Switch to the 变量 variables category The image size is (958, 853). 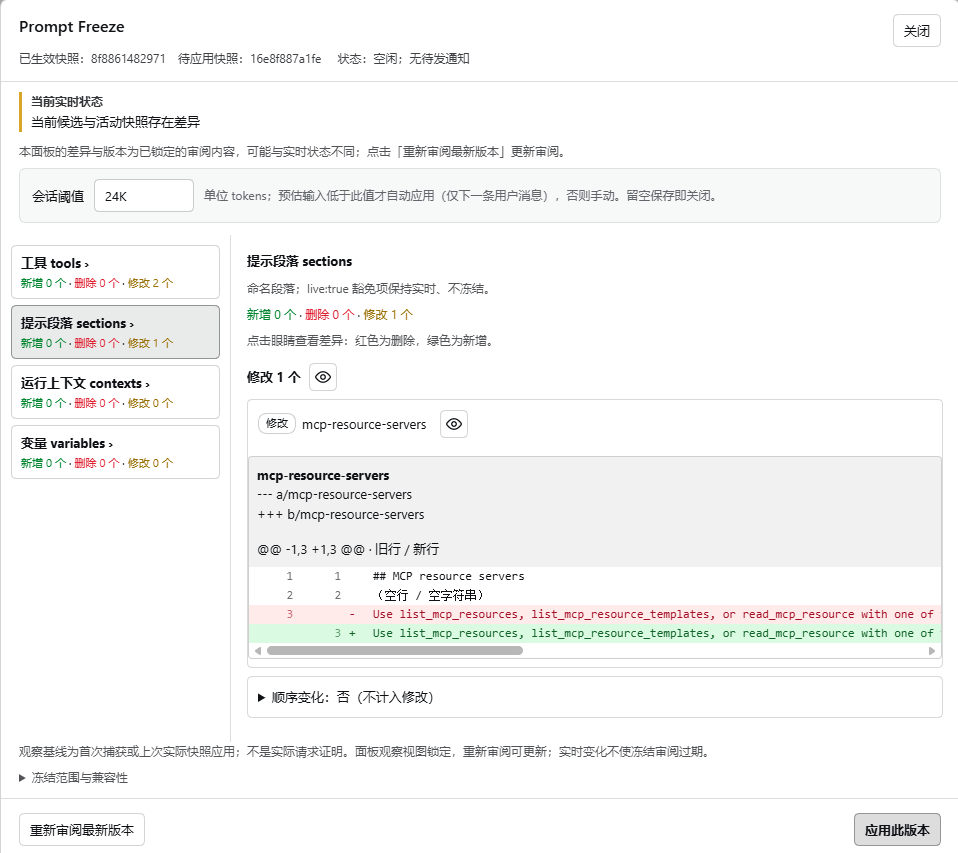coord(115,452)
